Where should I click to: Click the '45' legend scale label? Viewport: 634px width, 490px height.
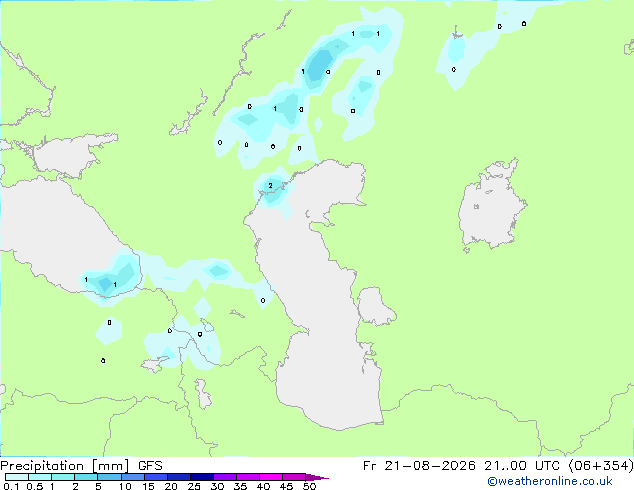click(x=286, y=486)
